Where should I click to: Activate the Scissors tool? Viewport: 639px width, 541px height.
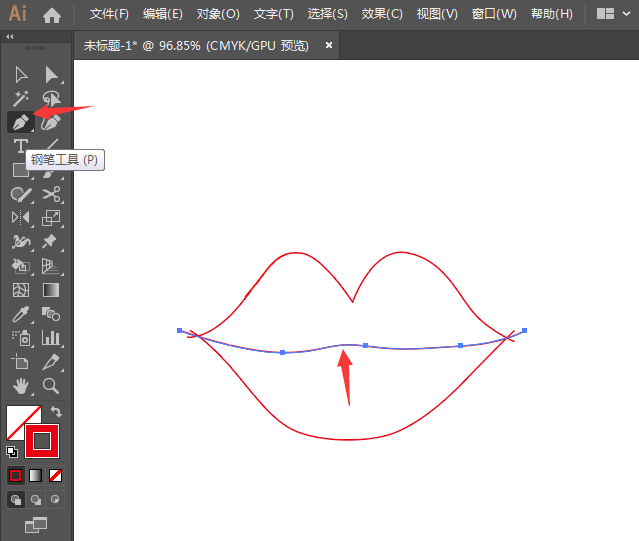click(51, 194)
